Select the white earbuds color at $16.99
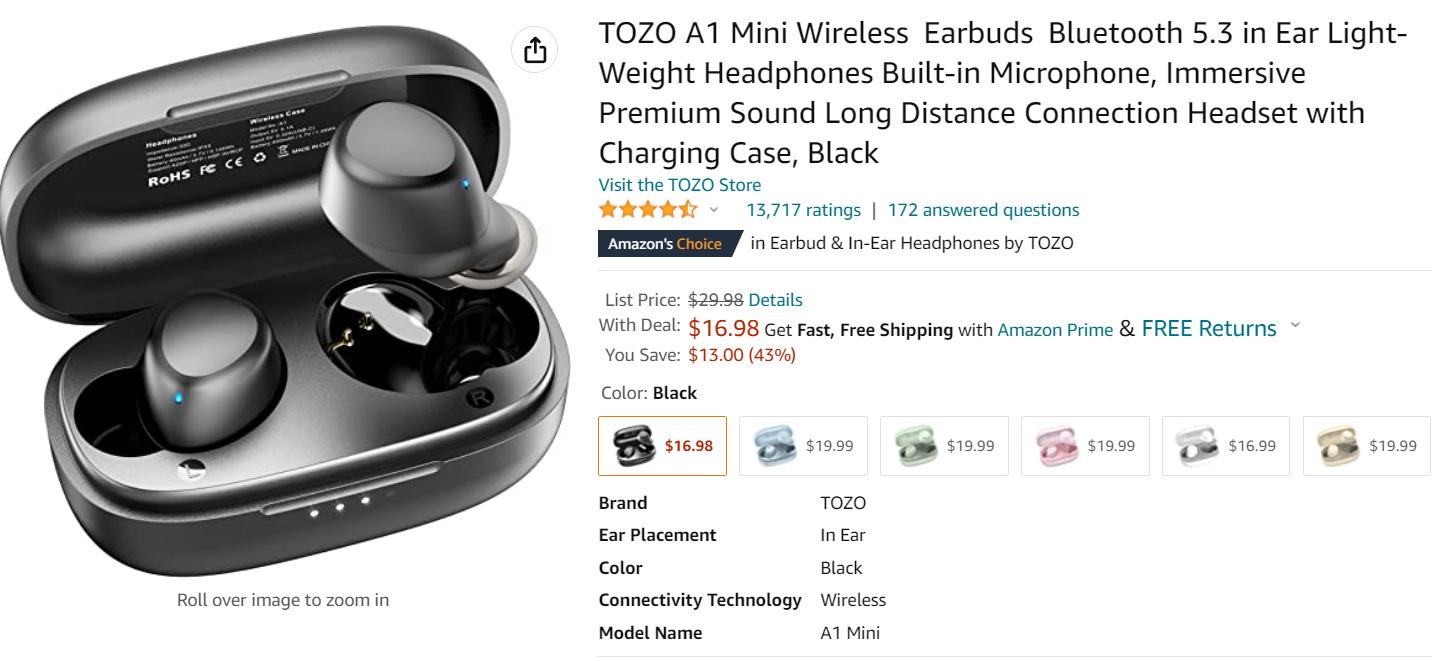This screenshot has height=661, width=1442. click(1226, 445)
